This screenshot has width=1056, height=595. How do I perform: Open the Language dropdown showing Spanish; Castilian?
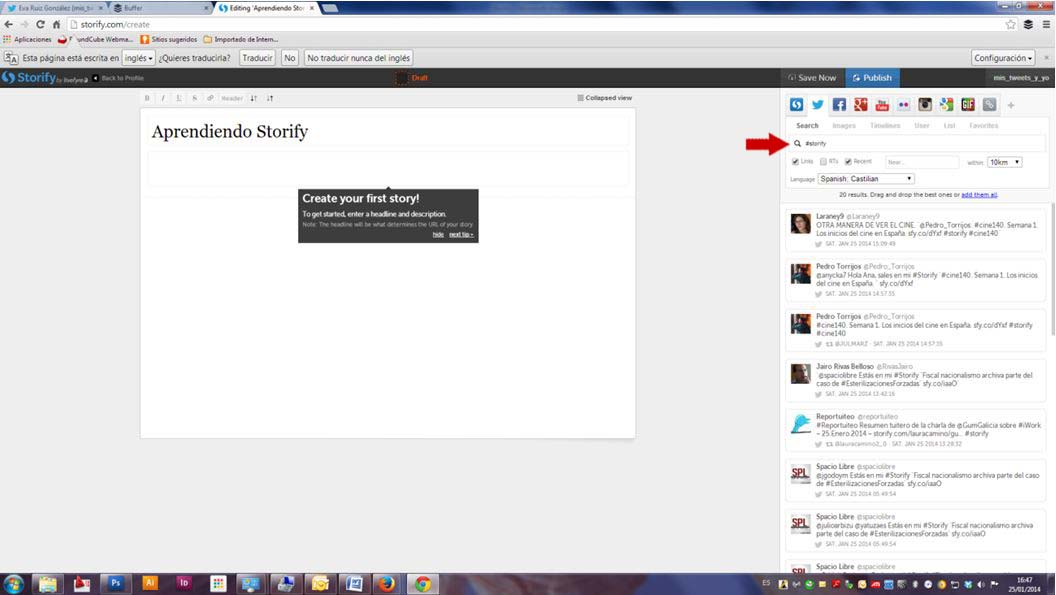[866, 179]
